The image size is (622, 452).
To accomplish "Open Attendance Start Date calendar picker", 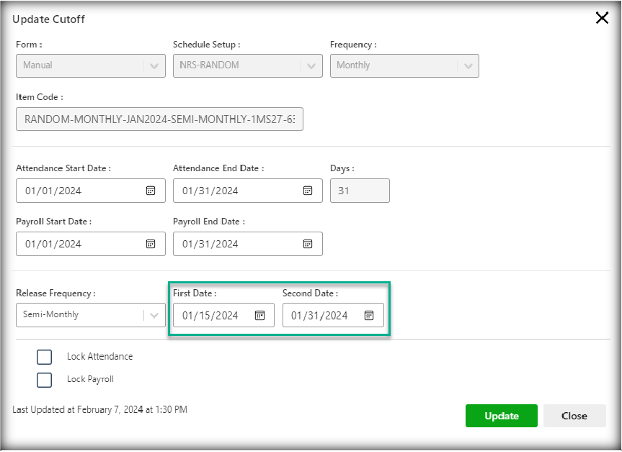I will coord(151,190).
